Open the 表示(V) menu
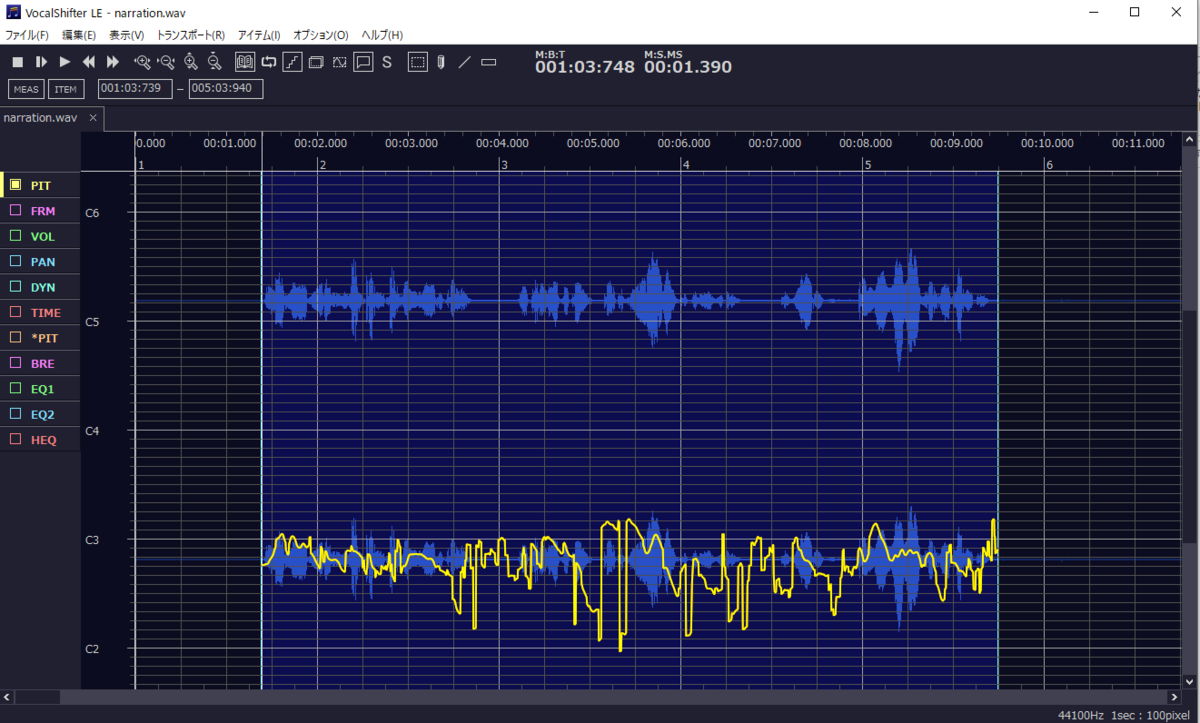 pos(127,35)
